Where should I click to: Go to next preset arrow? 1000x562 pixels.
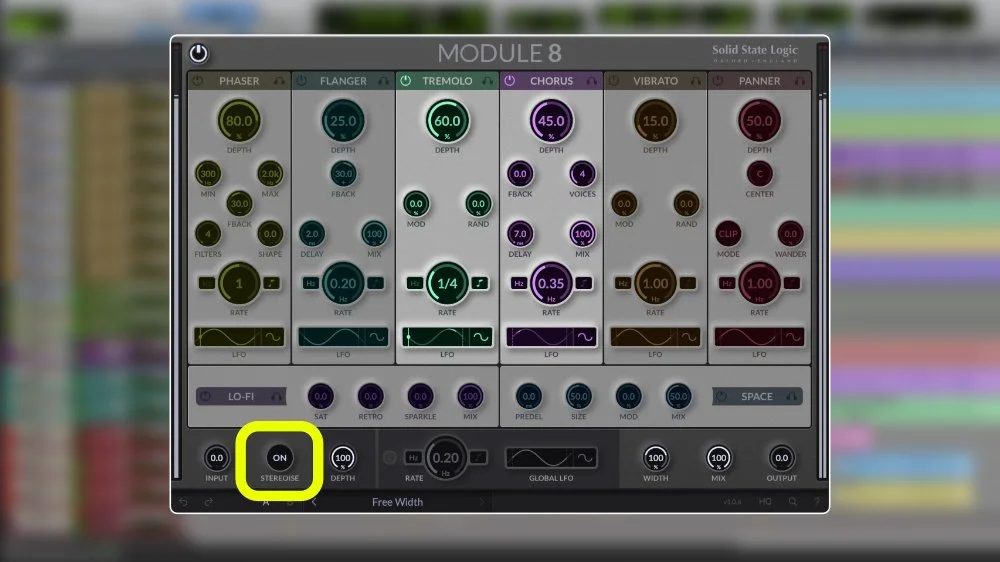[482, 502]
